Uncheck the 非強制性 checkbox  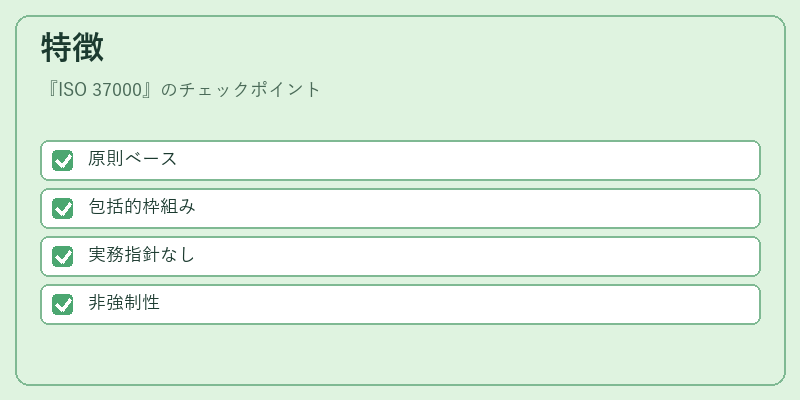coord(63,304)
